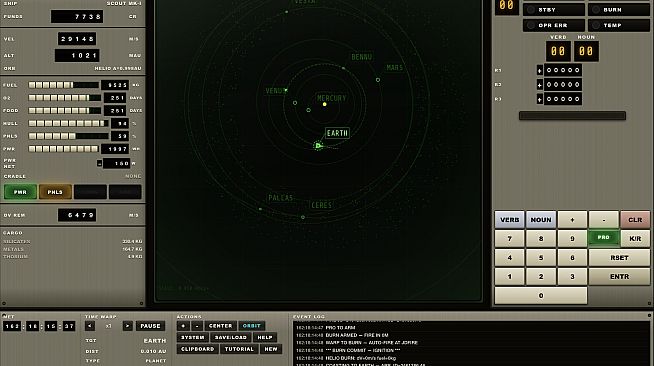
Task: Click the R1 register display
Action: click(x=559, y=70)
